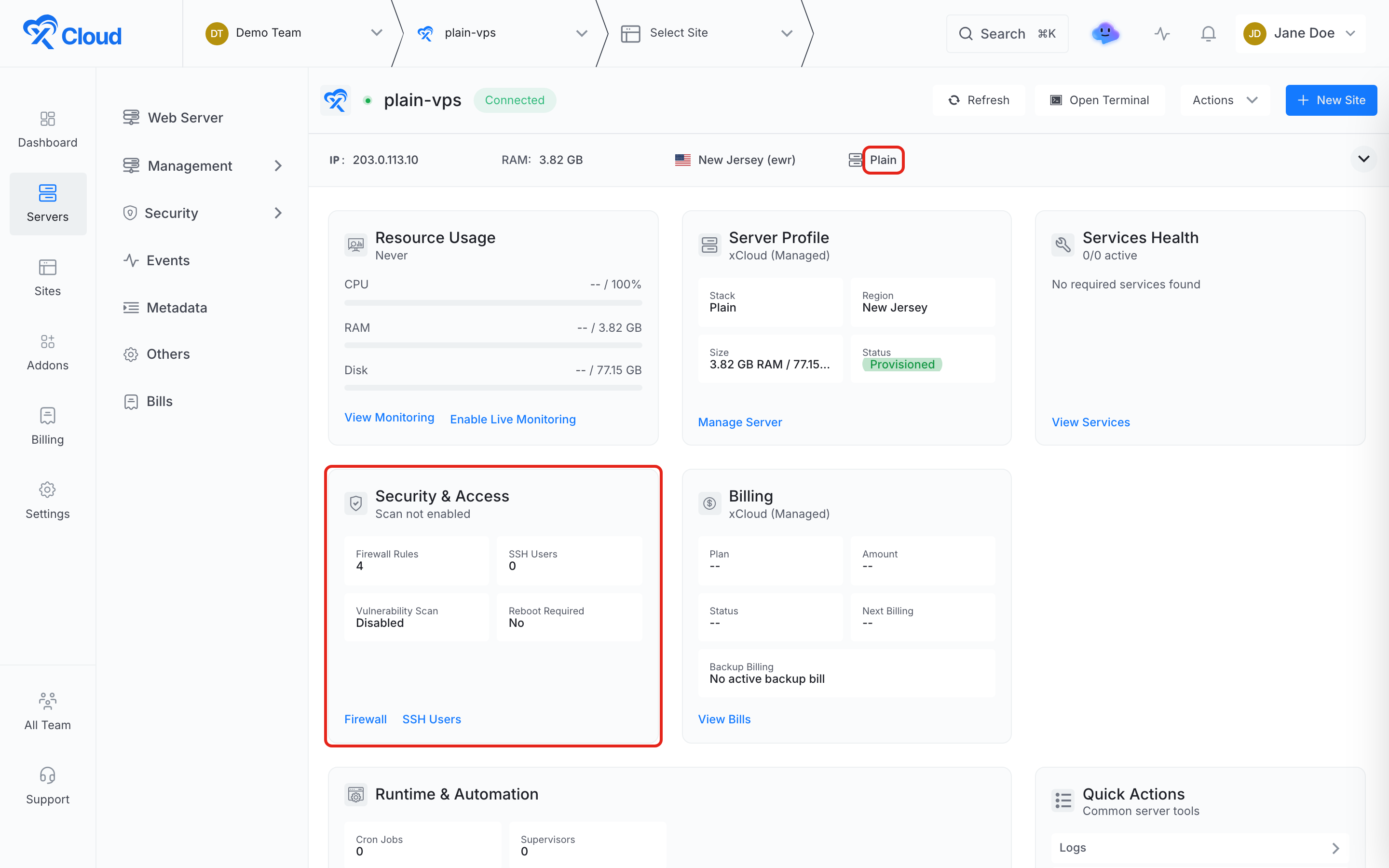This screenshot has width=1389, height=868.
Task: Open All Team in left sidebar
Action: (x=48, y=712)
